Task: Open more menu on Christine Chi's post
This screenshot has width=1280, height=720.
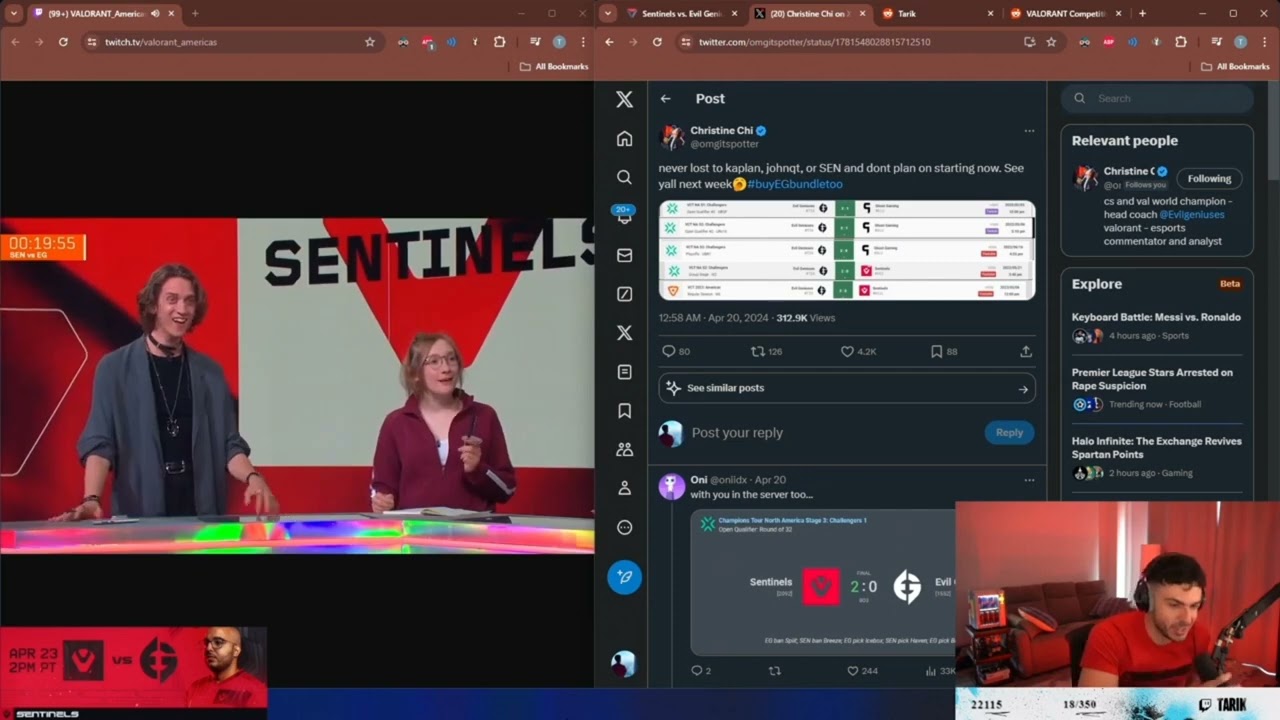Action: pos(1029,131)
